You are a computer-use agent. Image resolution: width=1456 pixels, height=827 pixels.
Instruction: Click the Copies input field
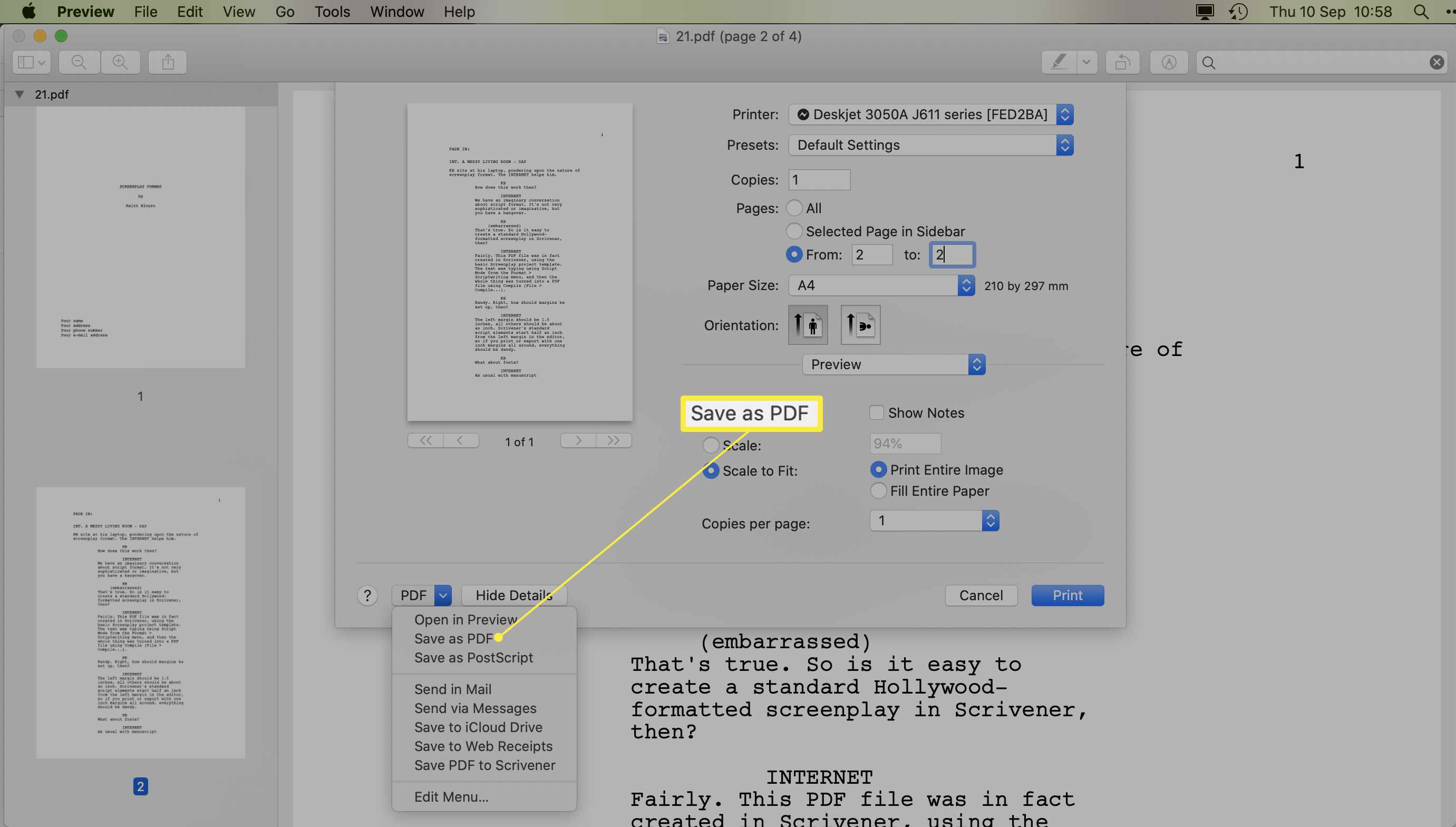tap(819, 179)
